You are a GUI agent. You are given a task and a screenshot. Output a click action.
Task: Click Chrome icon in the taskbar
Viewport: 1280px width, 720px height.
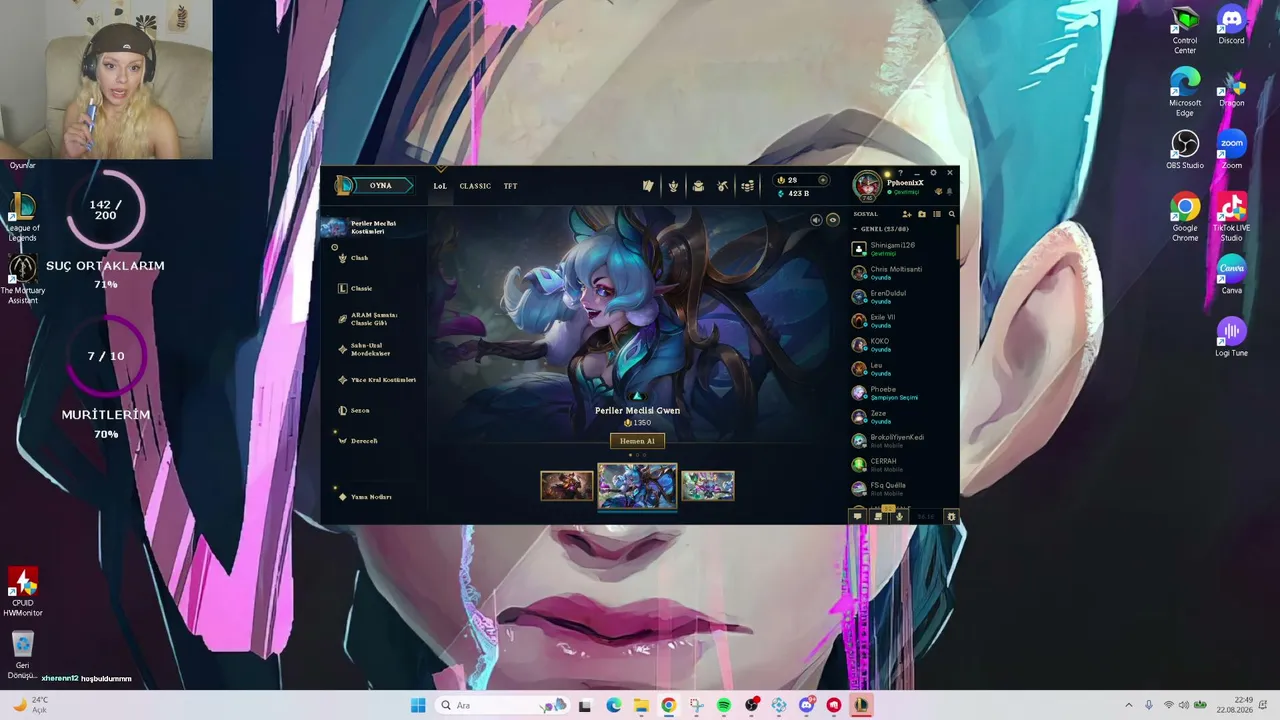point(668,705)
